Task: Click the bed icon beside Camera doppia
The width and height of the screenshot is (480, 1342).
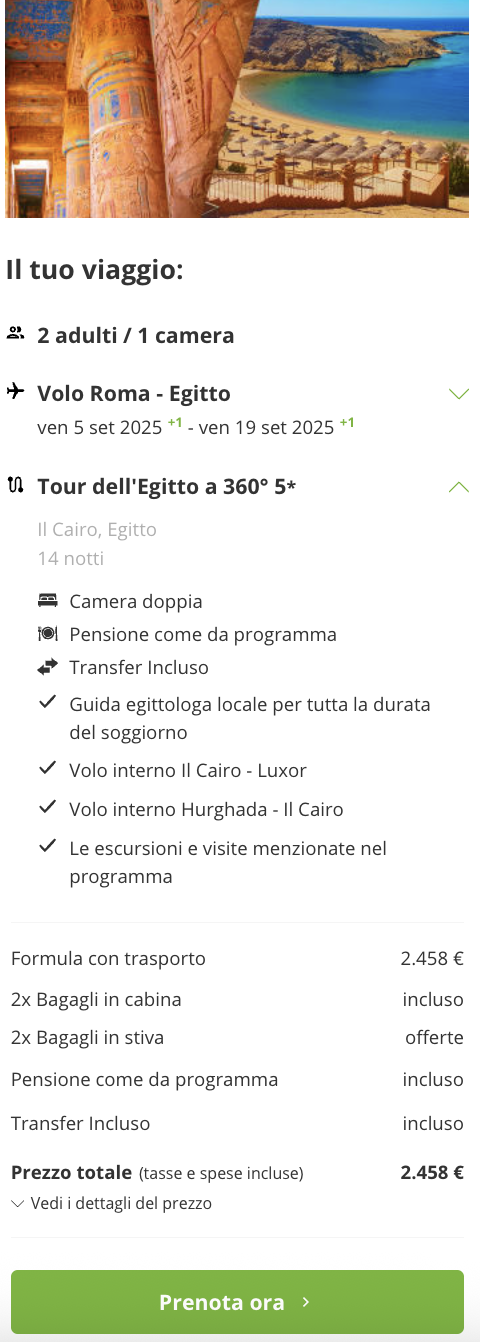Action: (x=48, y=601)
